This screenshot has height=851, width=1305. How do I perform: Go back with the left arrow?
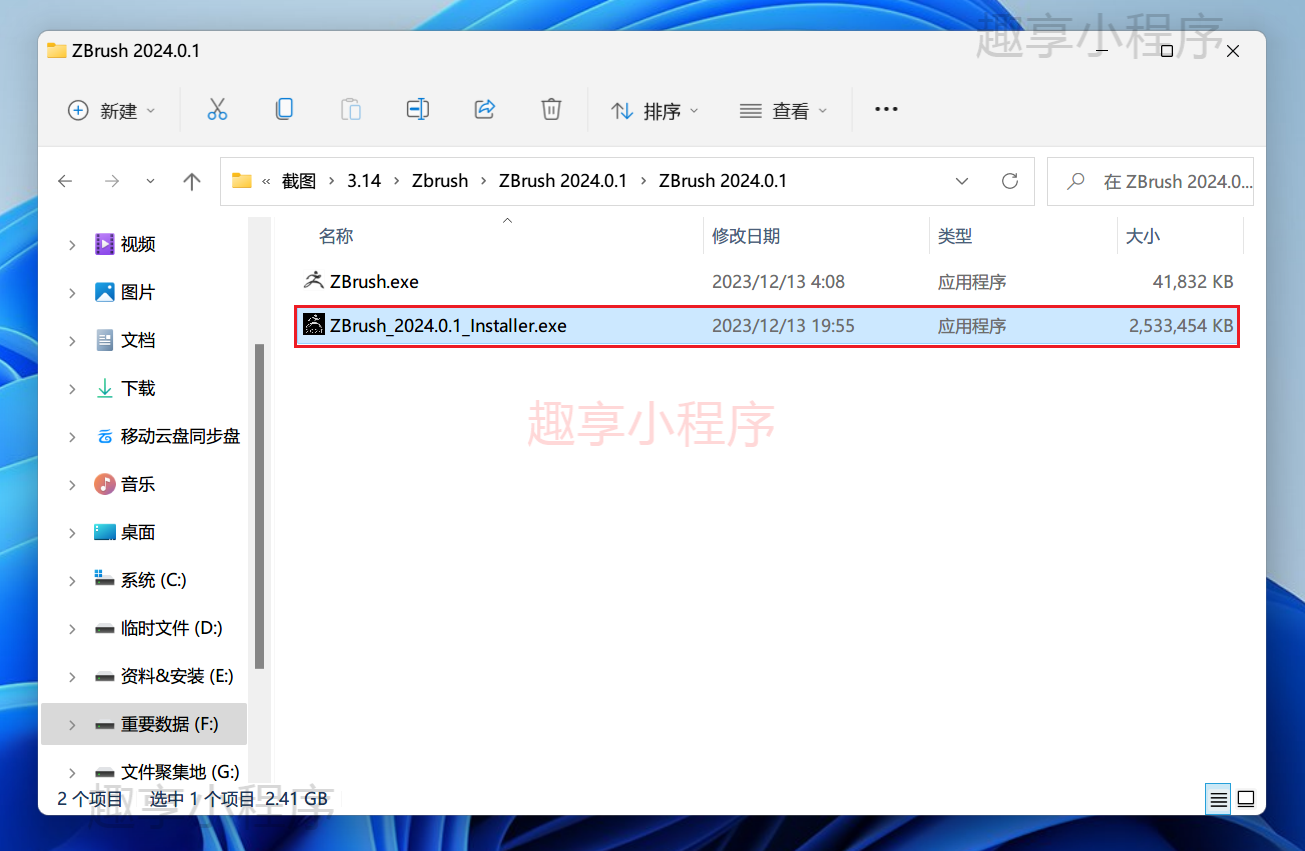click(65, 181)
